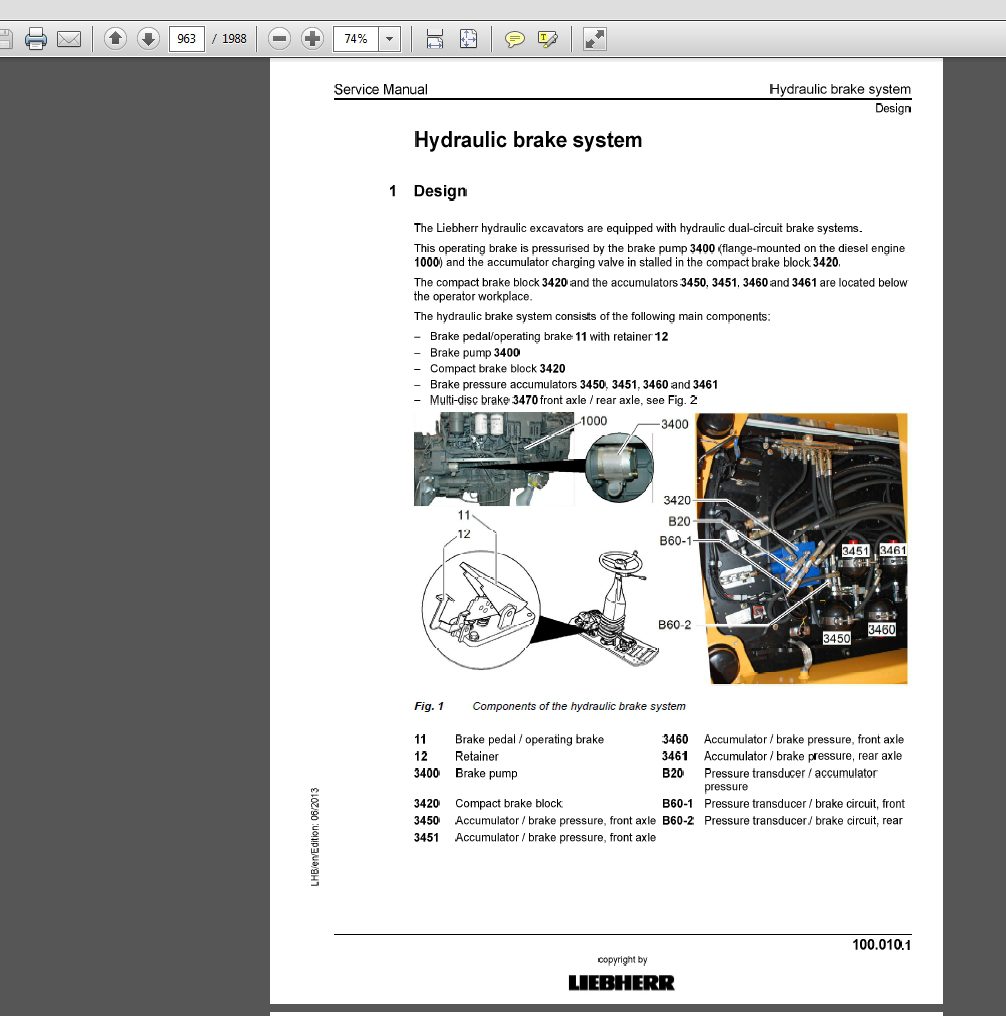Click legend entry 'Retainer'
This screenshot has height=1016, width=1006.
pos(477,756)
